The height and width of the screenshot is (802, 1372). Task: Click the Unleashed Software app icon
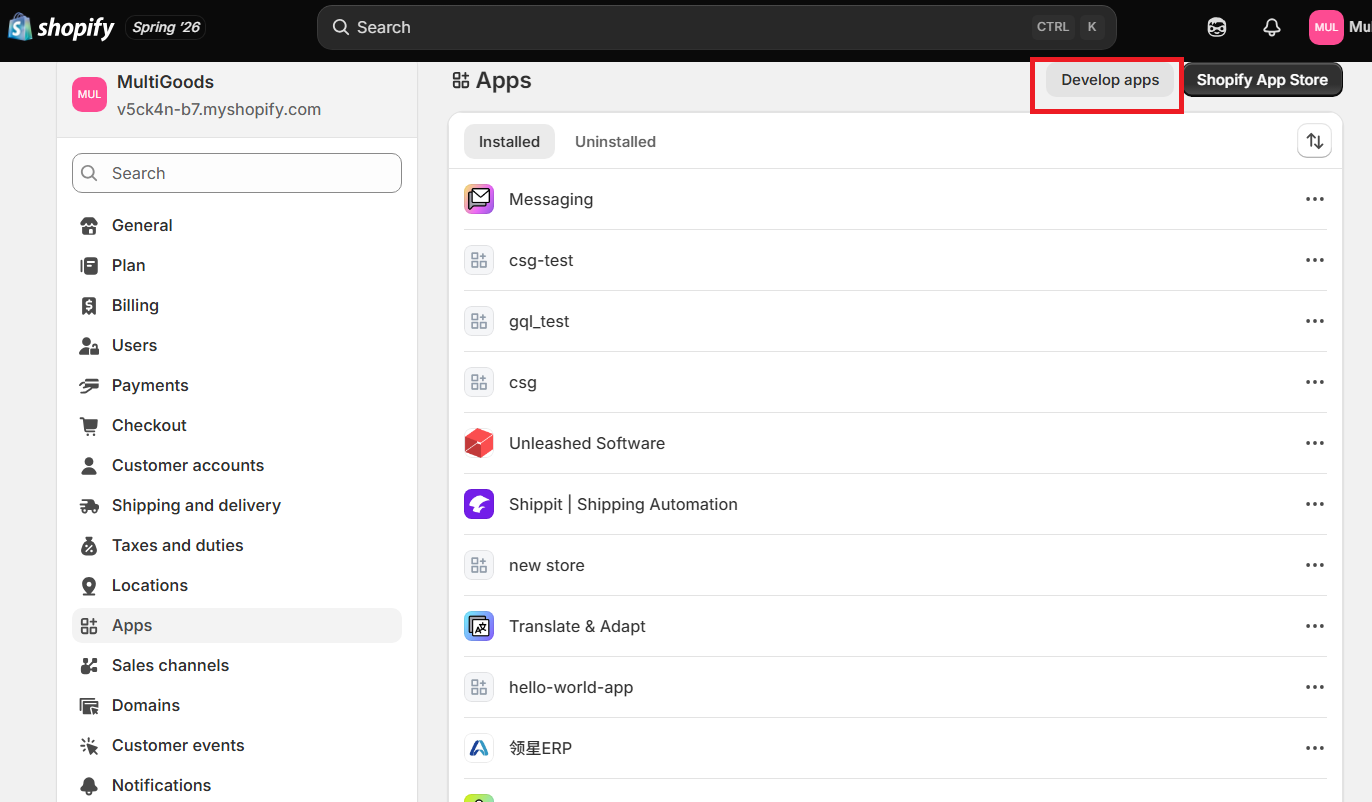[x=479, y=443]
